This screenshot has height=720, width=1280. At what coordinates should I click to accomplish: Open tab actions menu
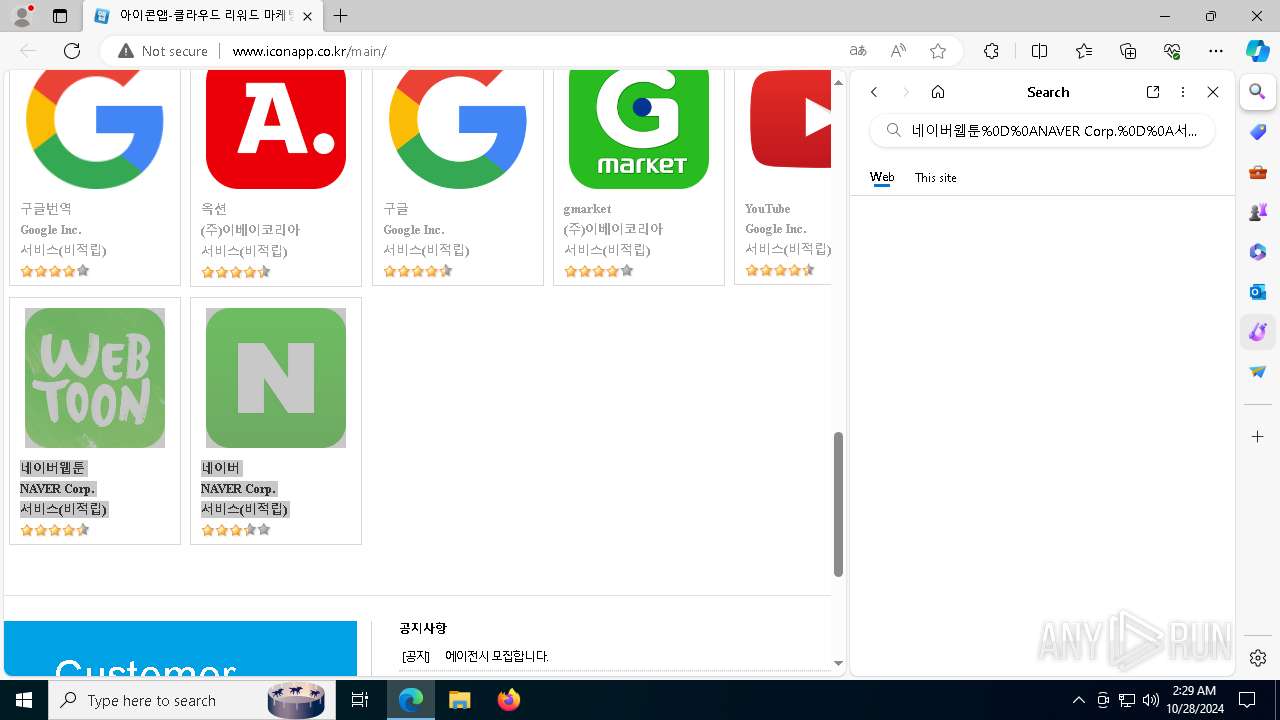click(x=60, y=16)
